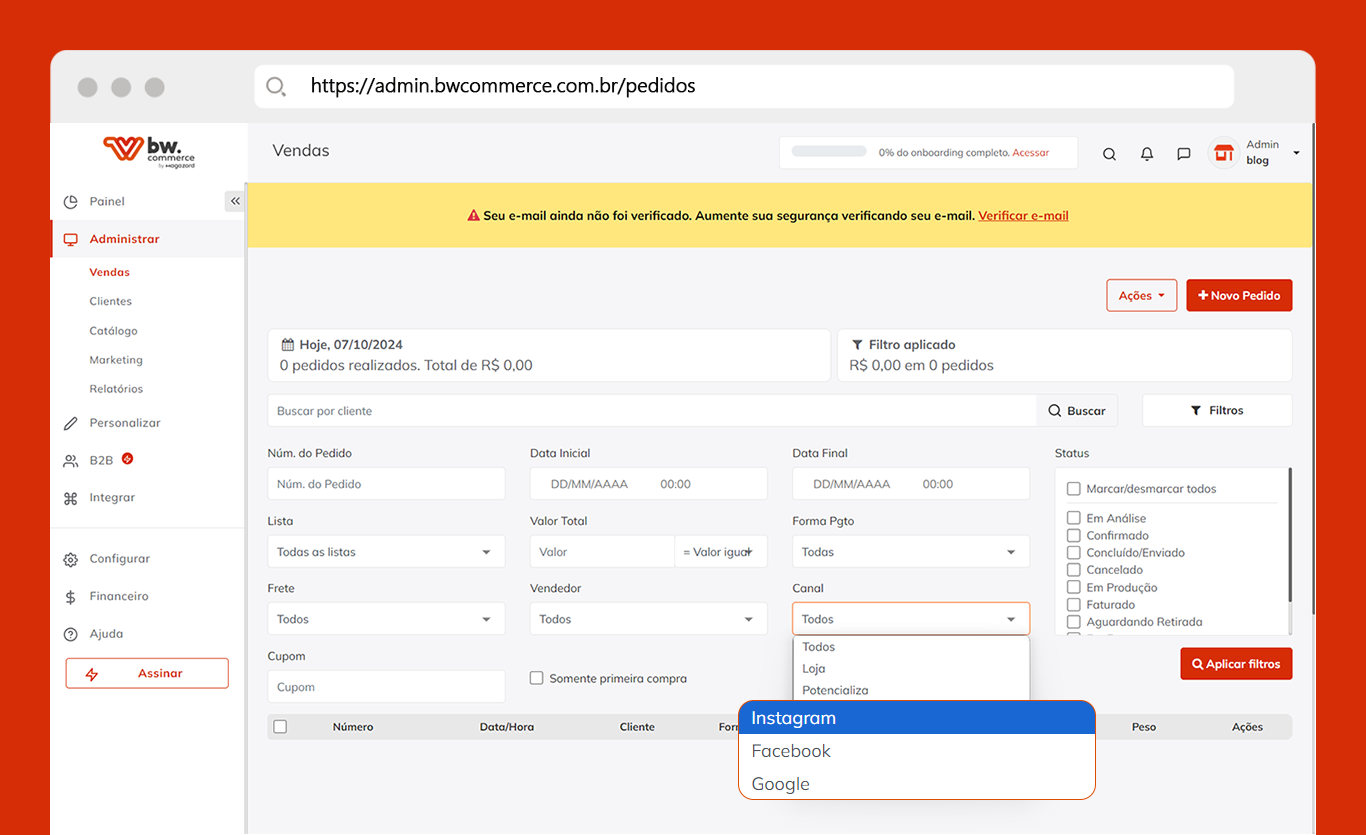Click the B2B users icon

pos(70,461)
